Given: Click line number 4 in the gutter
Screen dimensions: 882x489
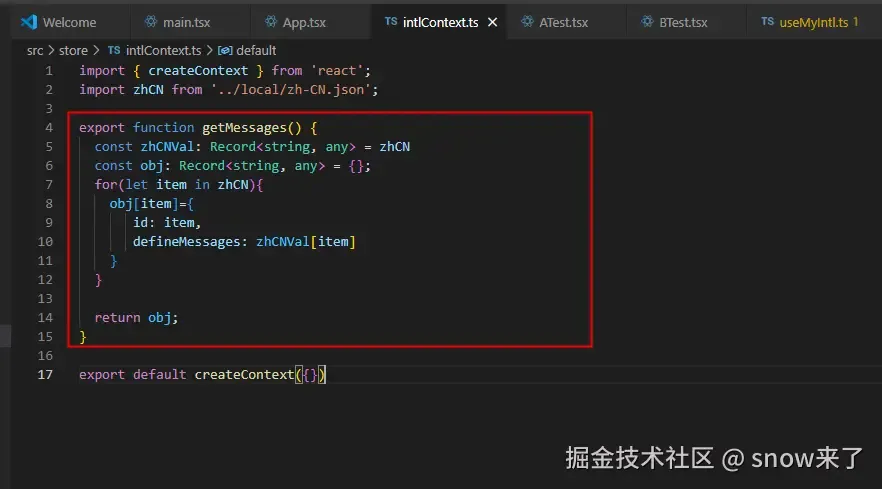Looking at the screenshot, I should (x=49, y=128).
